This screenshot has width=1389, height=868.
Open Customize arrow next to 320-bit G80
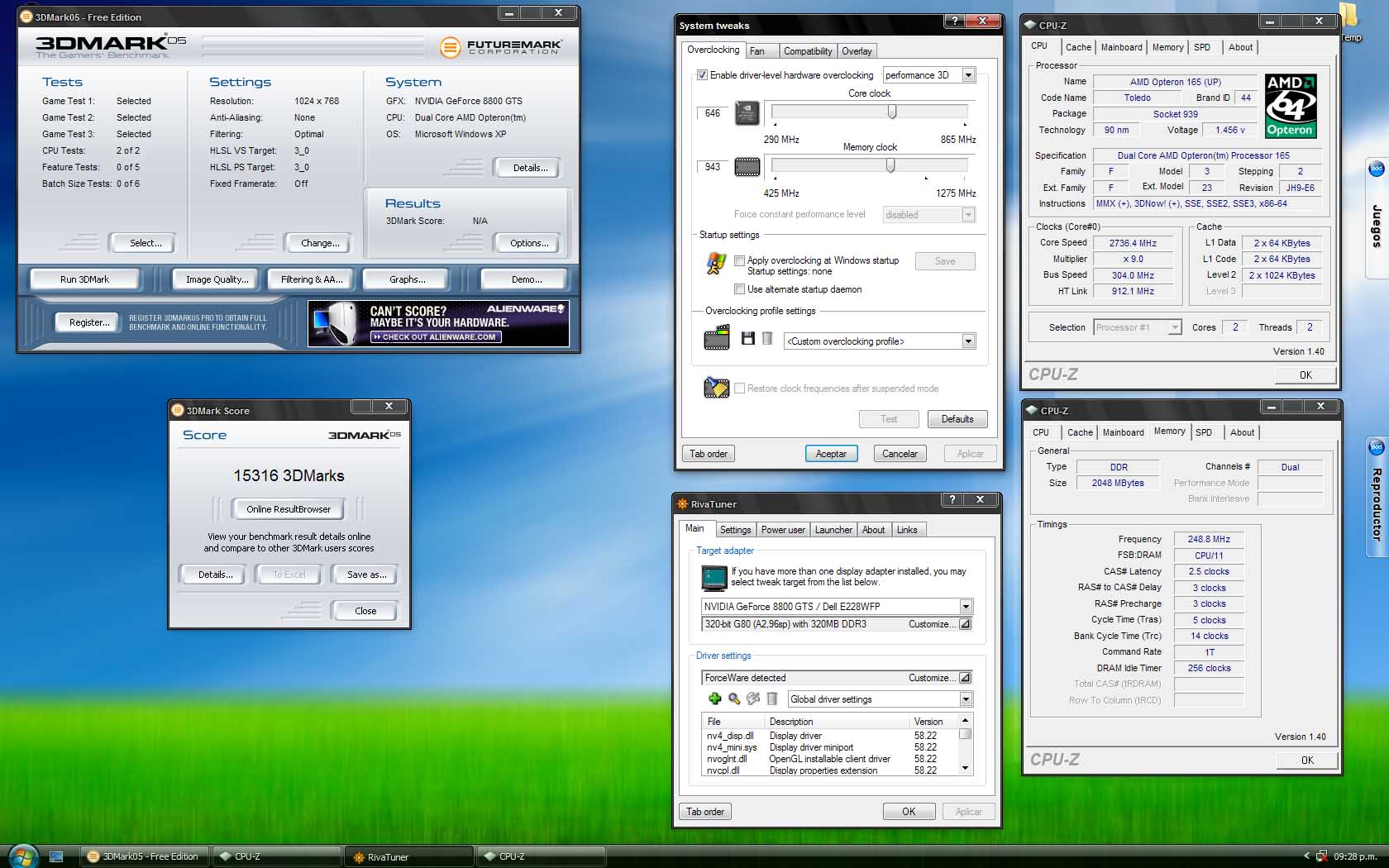[x=965, y=624]
